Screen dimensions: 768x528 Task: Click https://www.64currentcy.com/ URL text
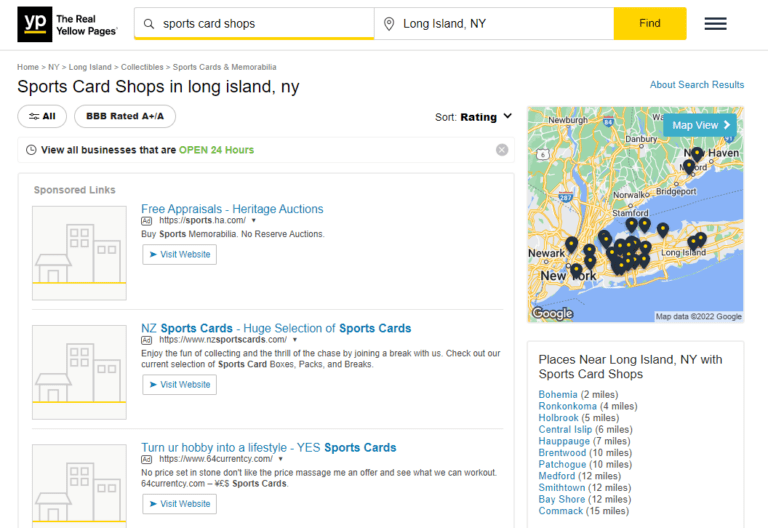point(216,459)
